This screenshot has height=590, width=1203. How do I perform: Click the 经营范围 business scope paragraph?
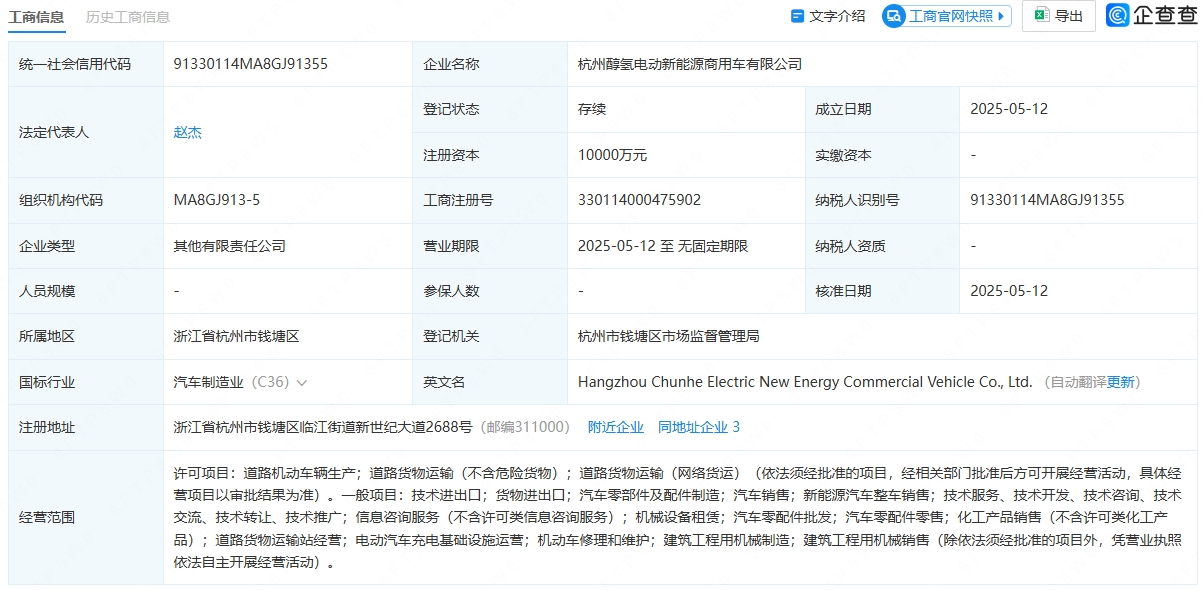tap(677, 517)
